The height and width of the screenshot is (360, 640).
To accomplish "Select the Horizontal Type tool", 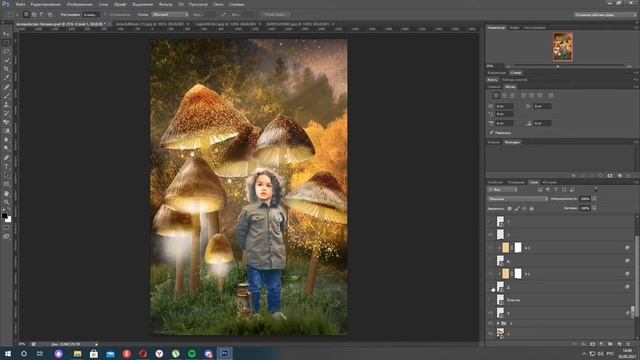I will (x=6, y=167).
